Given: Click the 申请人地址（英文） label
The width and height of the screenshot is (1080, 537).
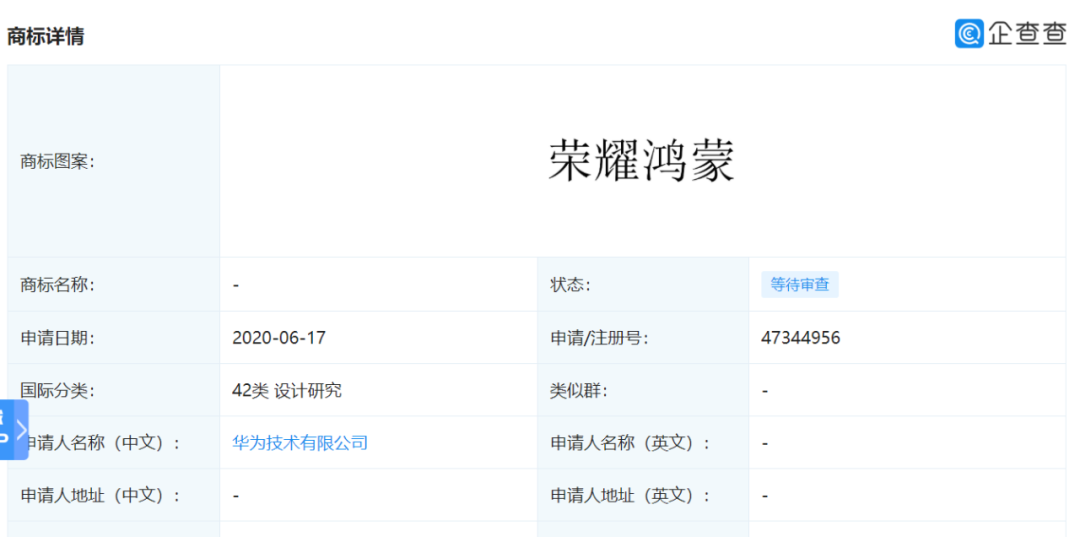Looking at the screenshot, I should (630, 495).
